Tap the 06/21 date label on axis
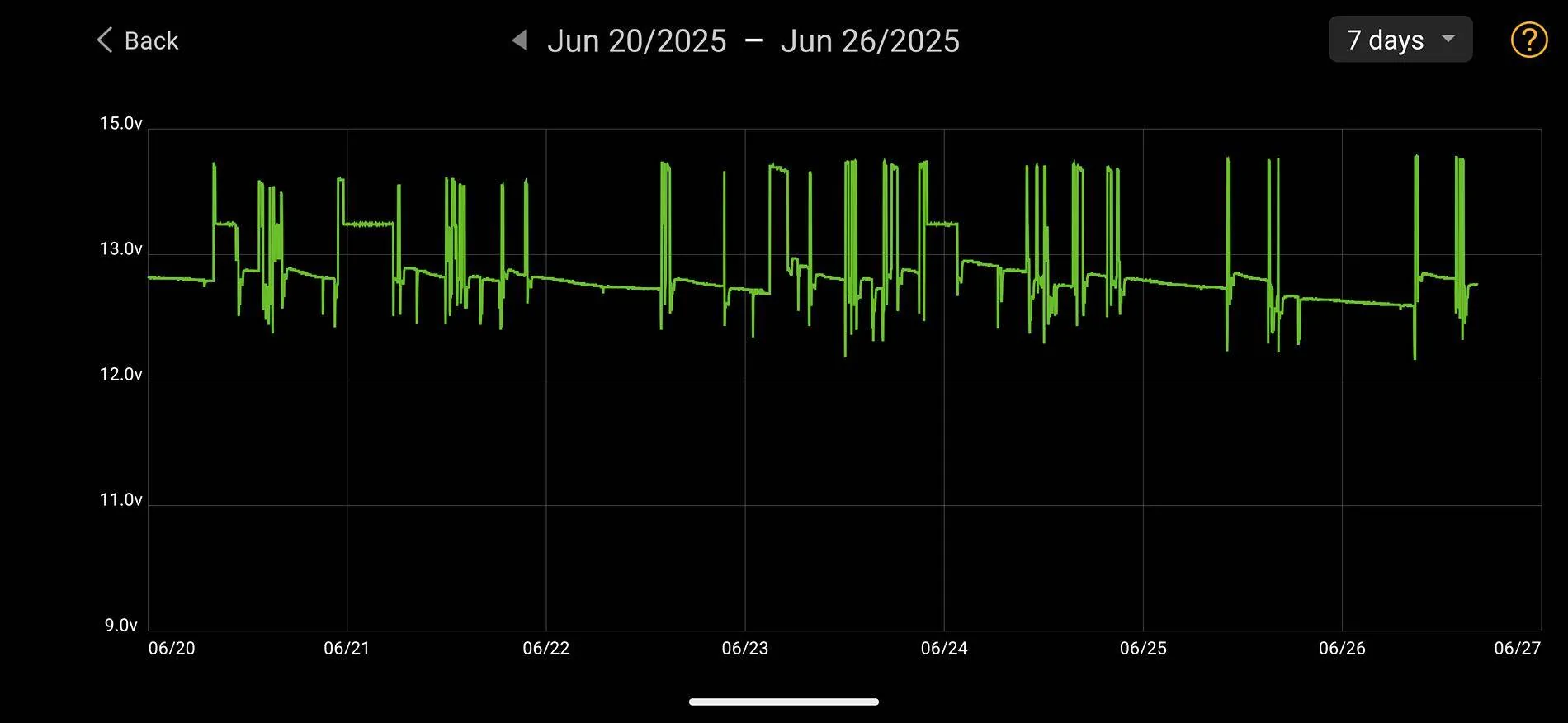Image resolution: width=1568 pixels, height=723 pixels. 347,649
